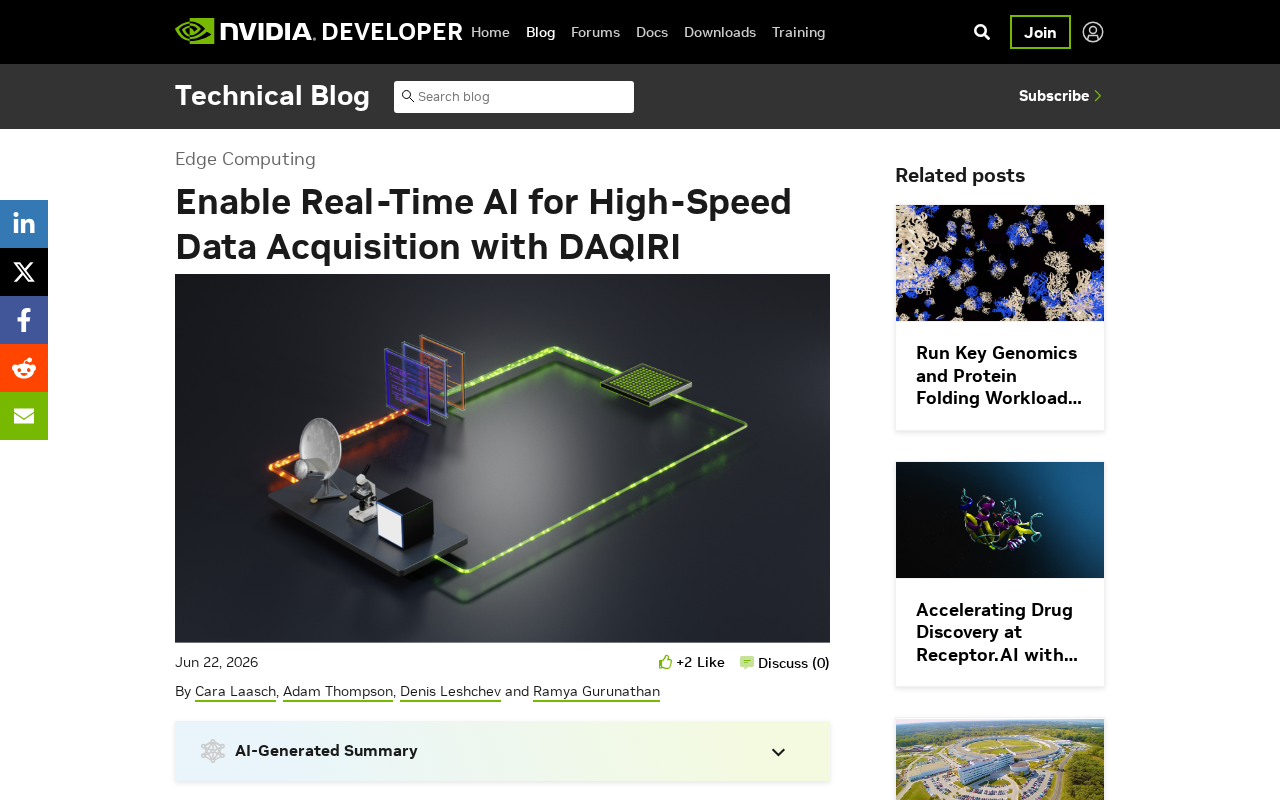Click Subscribe link

(1060, 96)
